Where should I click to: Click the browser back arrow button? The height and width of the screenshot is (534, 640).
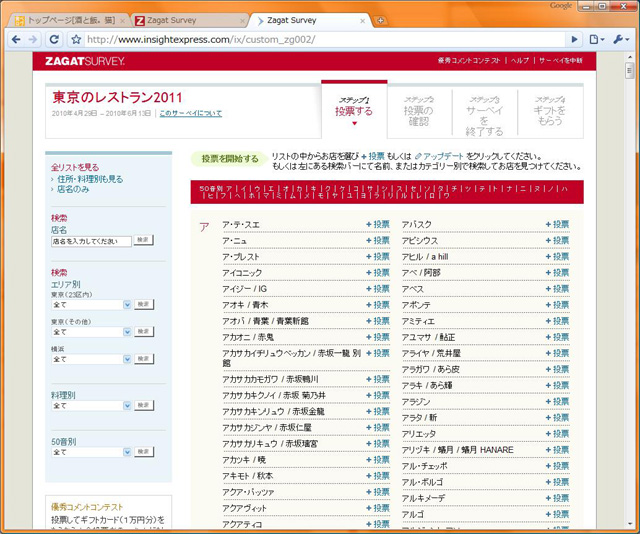pos(15,39)
